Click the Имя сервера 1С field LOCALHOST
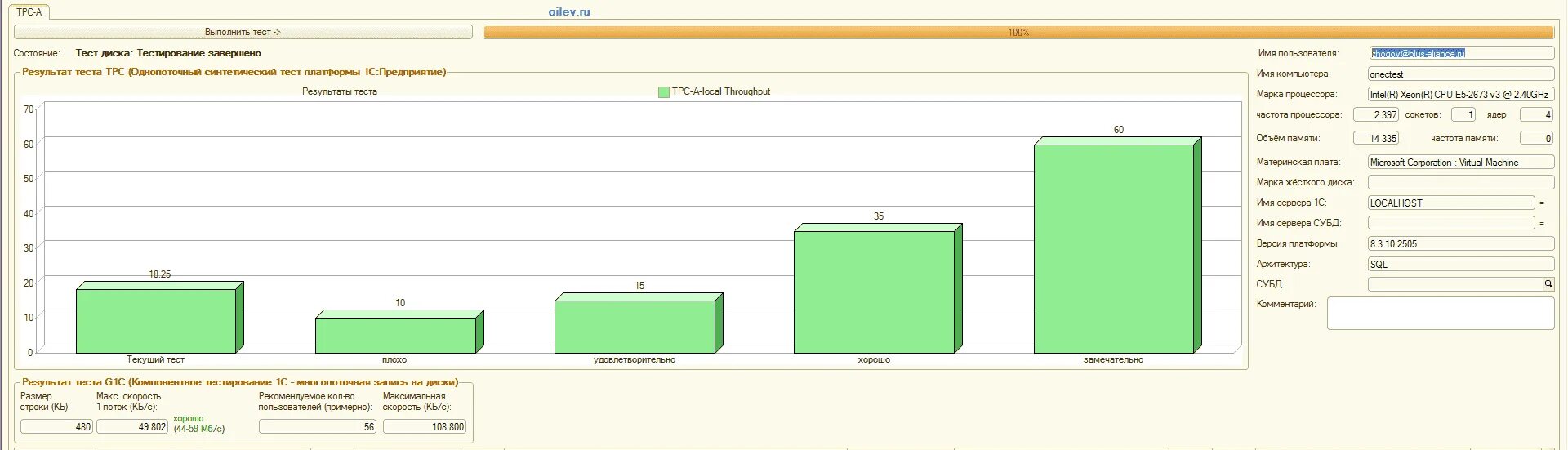Viewport: 1568px width, 450px height. point(1451,203)
